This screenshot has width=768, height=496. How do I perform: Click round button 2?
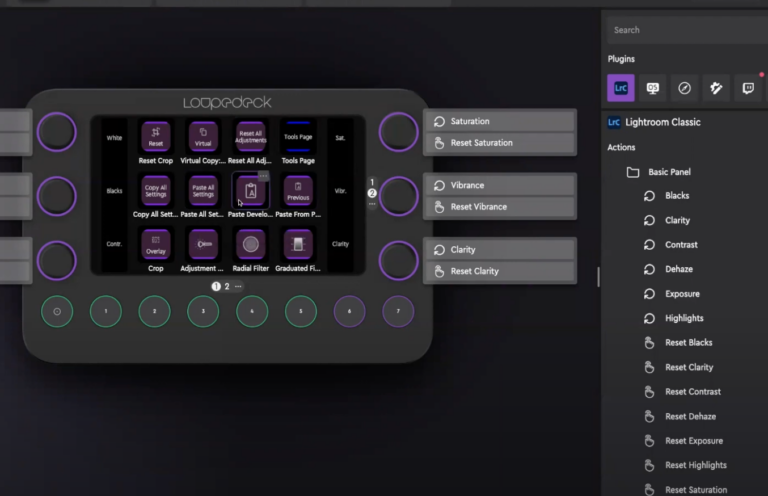154,311
